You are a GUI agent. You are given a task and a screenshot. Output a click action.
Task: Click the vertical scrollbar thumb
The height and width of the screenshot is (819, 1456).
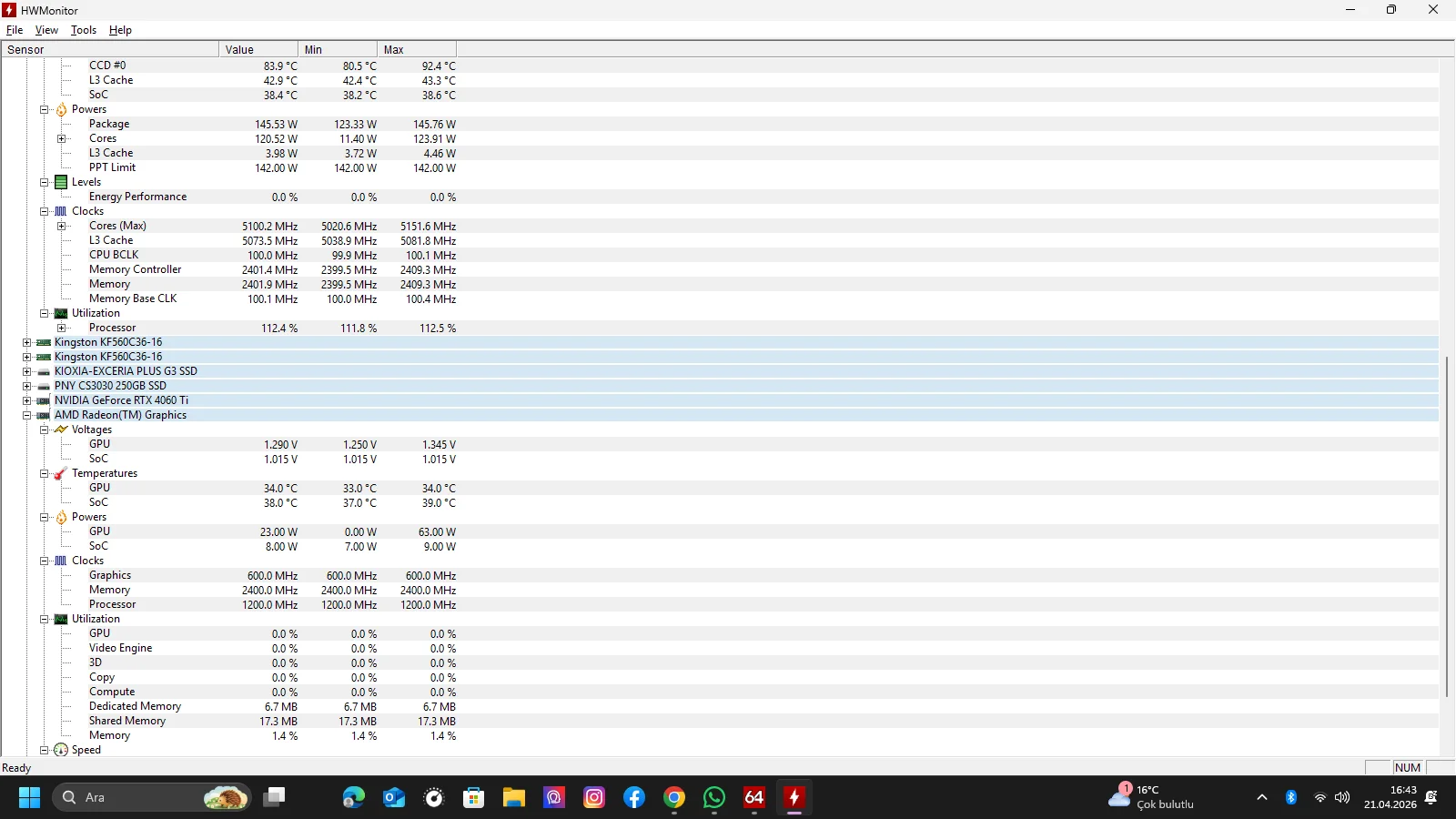click(x=1447, y=527)
